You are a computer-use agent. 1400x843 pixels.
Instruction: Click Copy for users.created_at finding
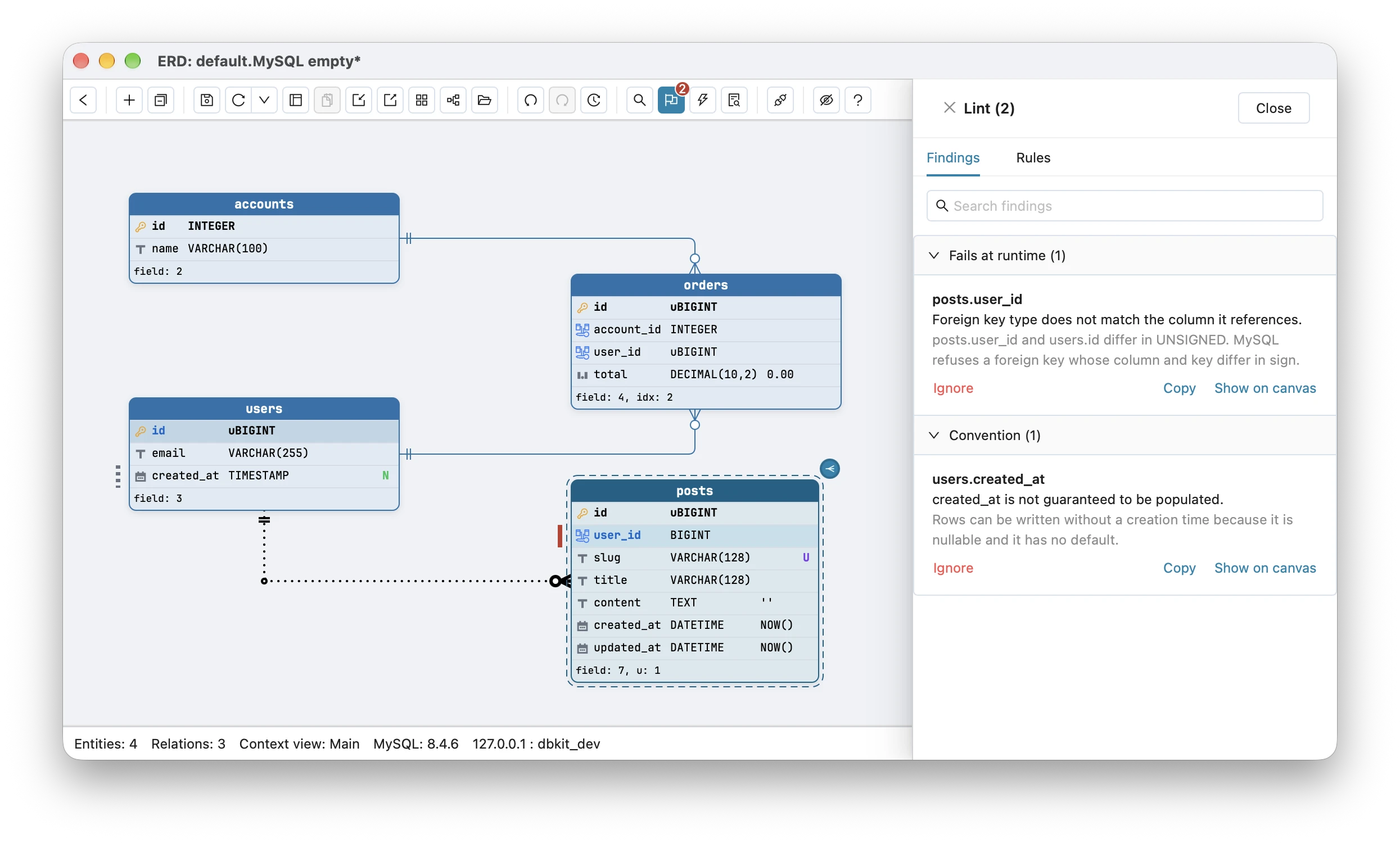1179,568
